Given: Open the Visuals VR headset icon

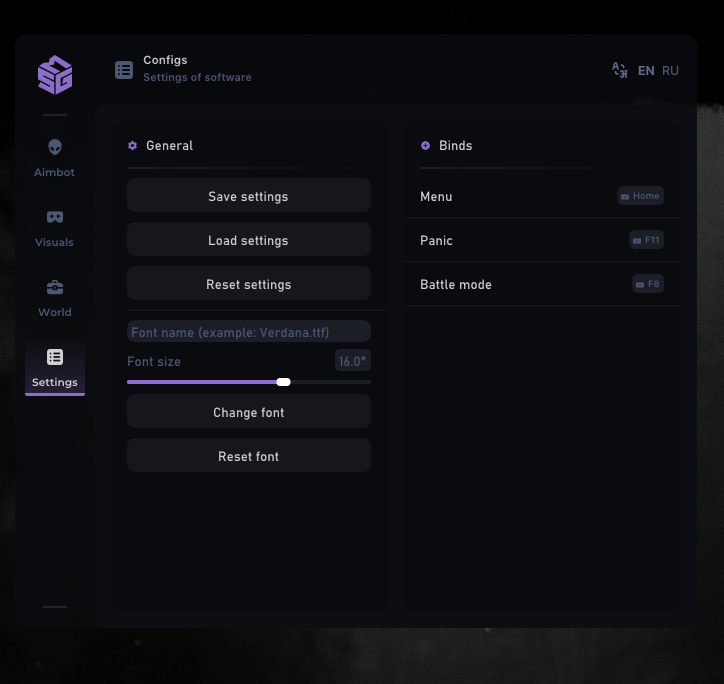Looking at the screenshot, I should 55,217.
